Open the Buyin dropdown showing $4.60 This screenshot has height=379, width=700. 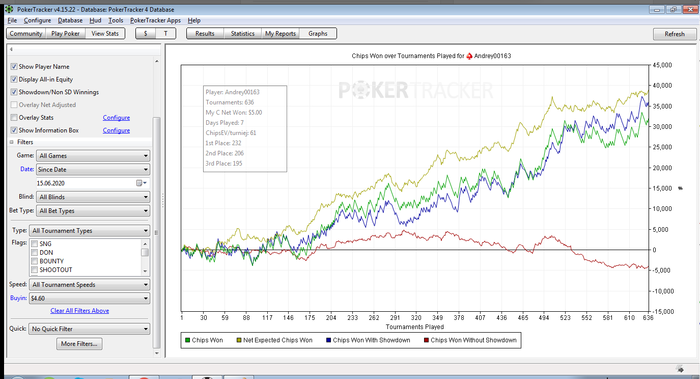90,299
